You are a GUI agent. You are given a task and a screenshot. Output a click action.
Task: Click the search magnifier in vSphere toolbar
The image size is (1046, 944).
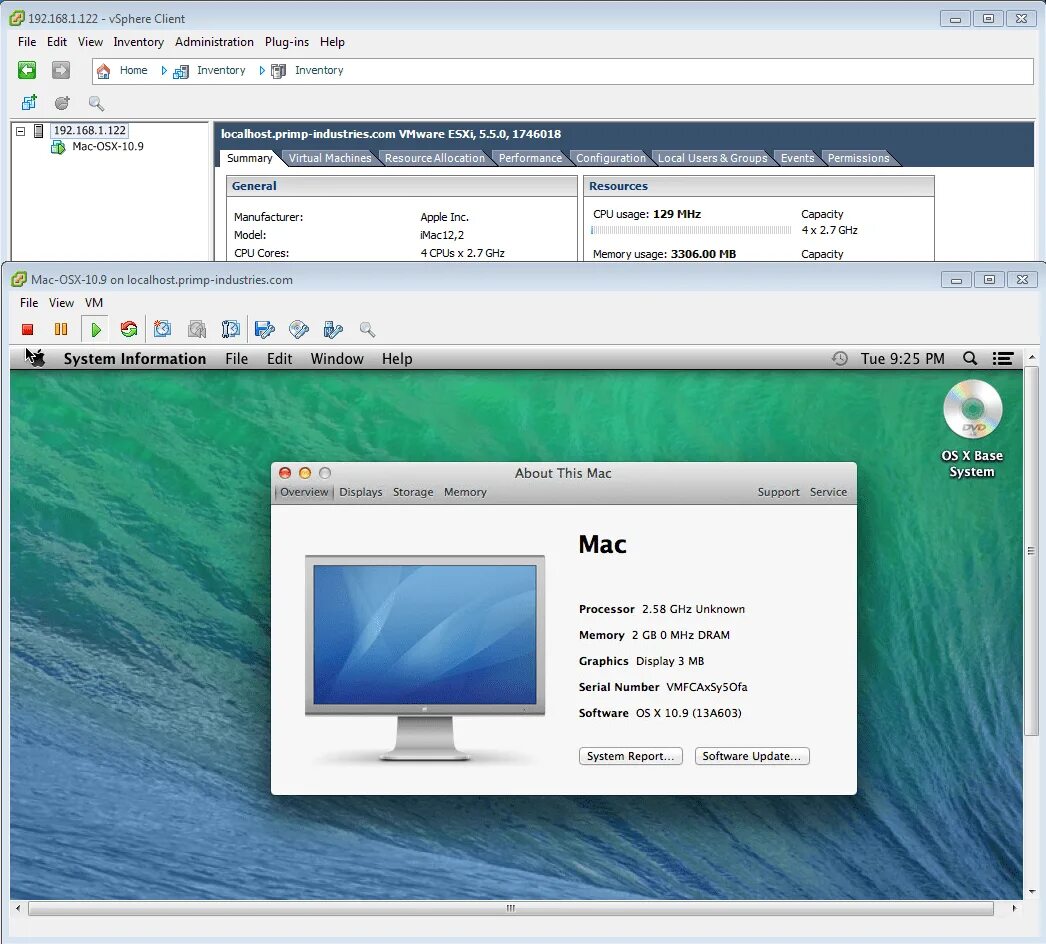point(96,103)
